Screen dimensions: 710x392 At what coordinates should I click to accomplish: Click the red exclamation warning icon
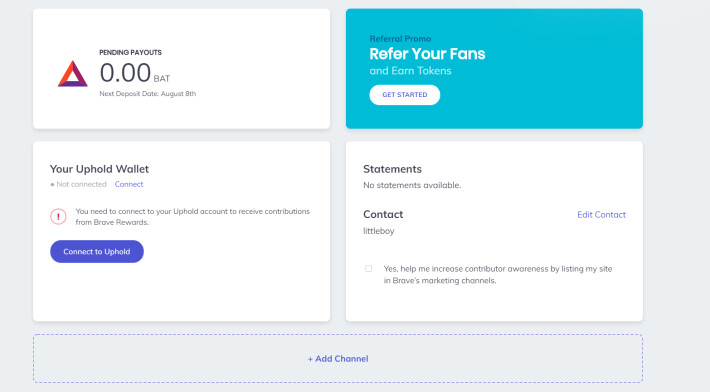58,216
